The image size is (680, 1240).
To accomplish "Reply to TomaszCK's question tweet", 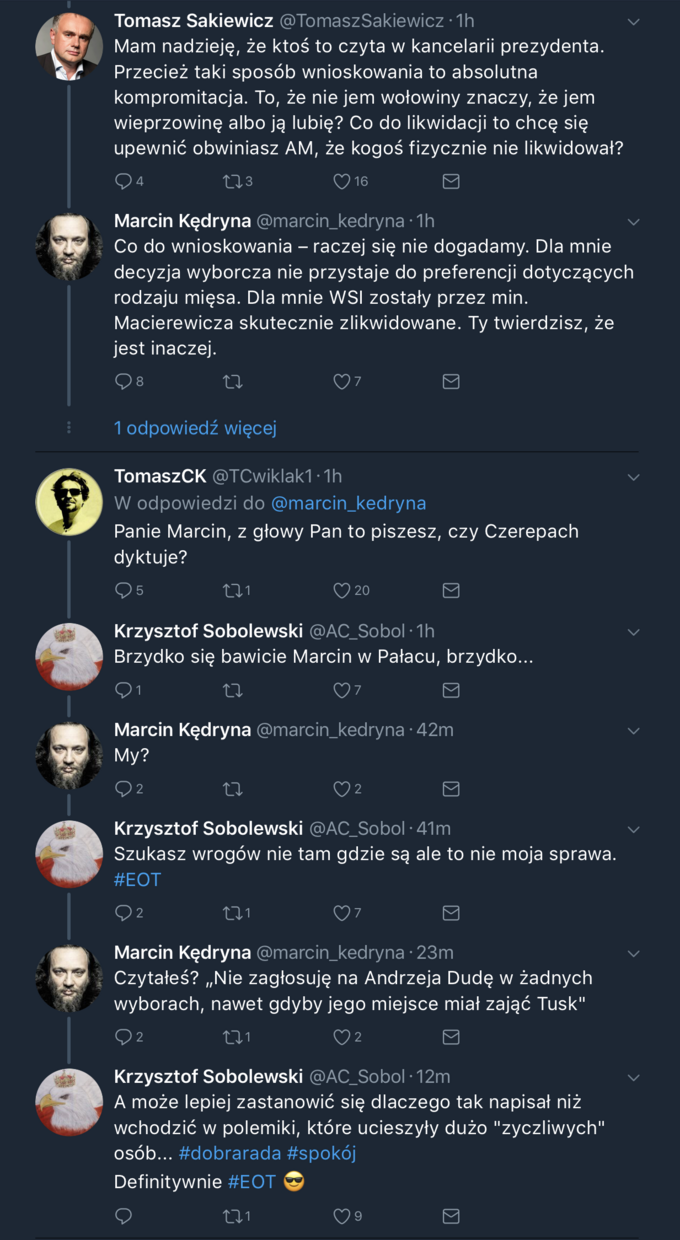I will pos(125,590).
